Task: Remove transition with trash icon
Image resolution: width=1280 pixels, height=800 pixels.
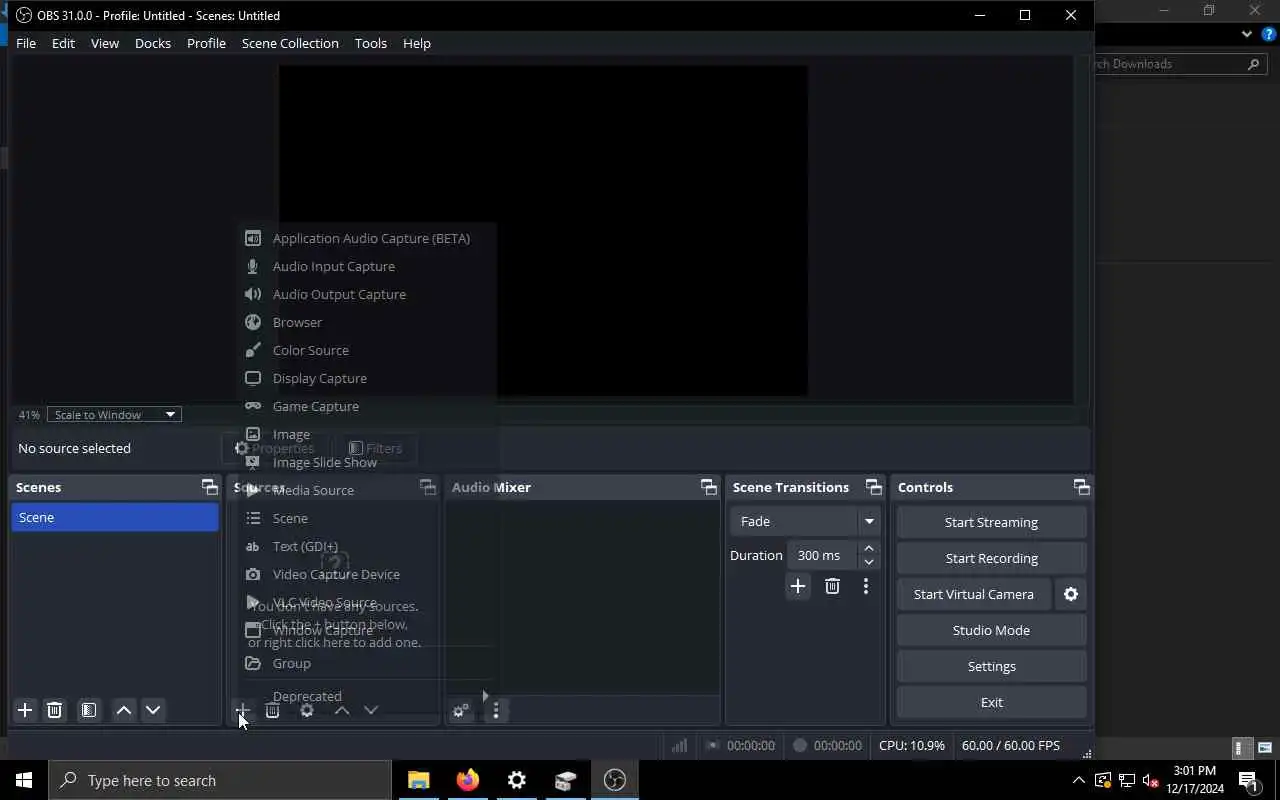Action: [x=832, y=586]
